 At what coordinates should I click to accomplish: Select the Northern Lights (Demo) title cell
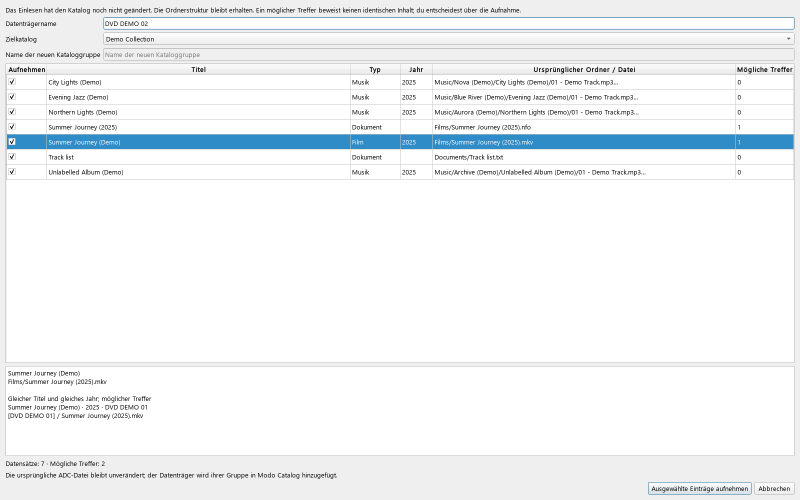tap(198, 112)
